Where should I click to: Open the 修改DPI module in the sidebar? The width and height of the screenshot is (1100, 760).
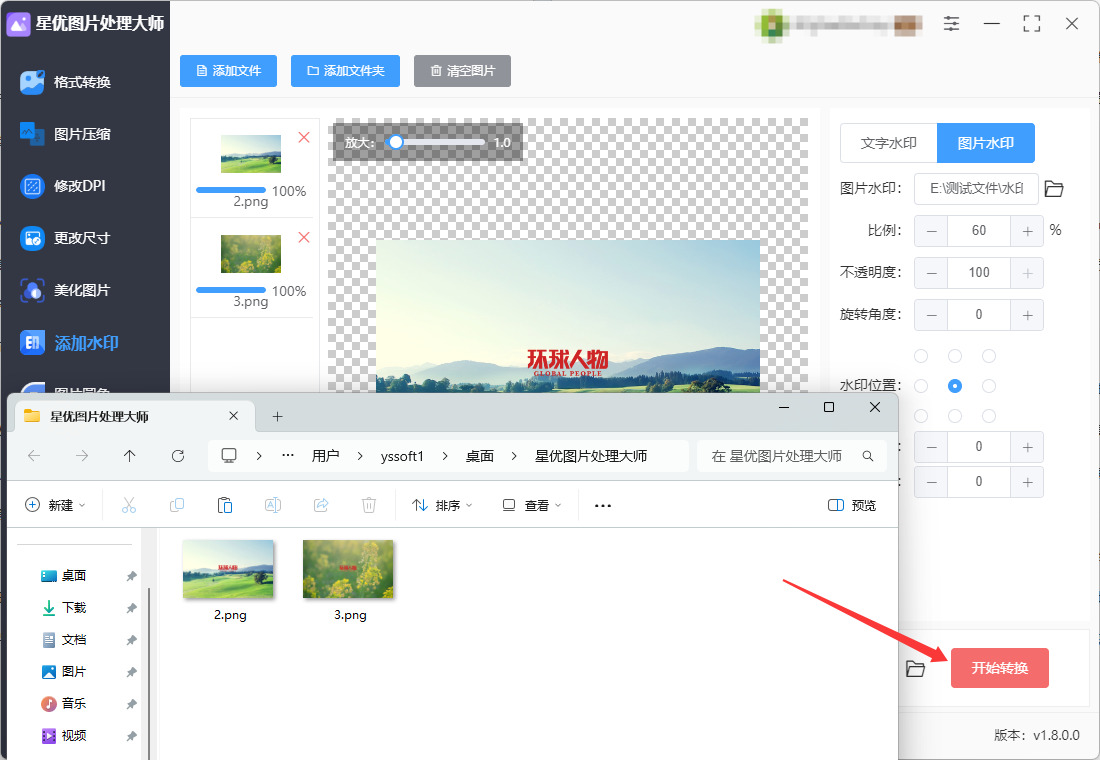coord(63,186)
